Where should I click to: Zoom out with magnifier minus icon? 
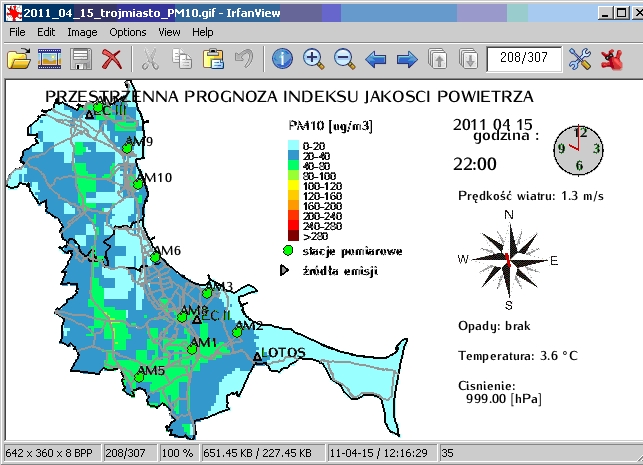click(x=344, y=59)
